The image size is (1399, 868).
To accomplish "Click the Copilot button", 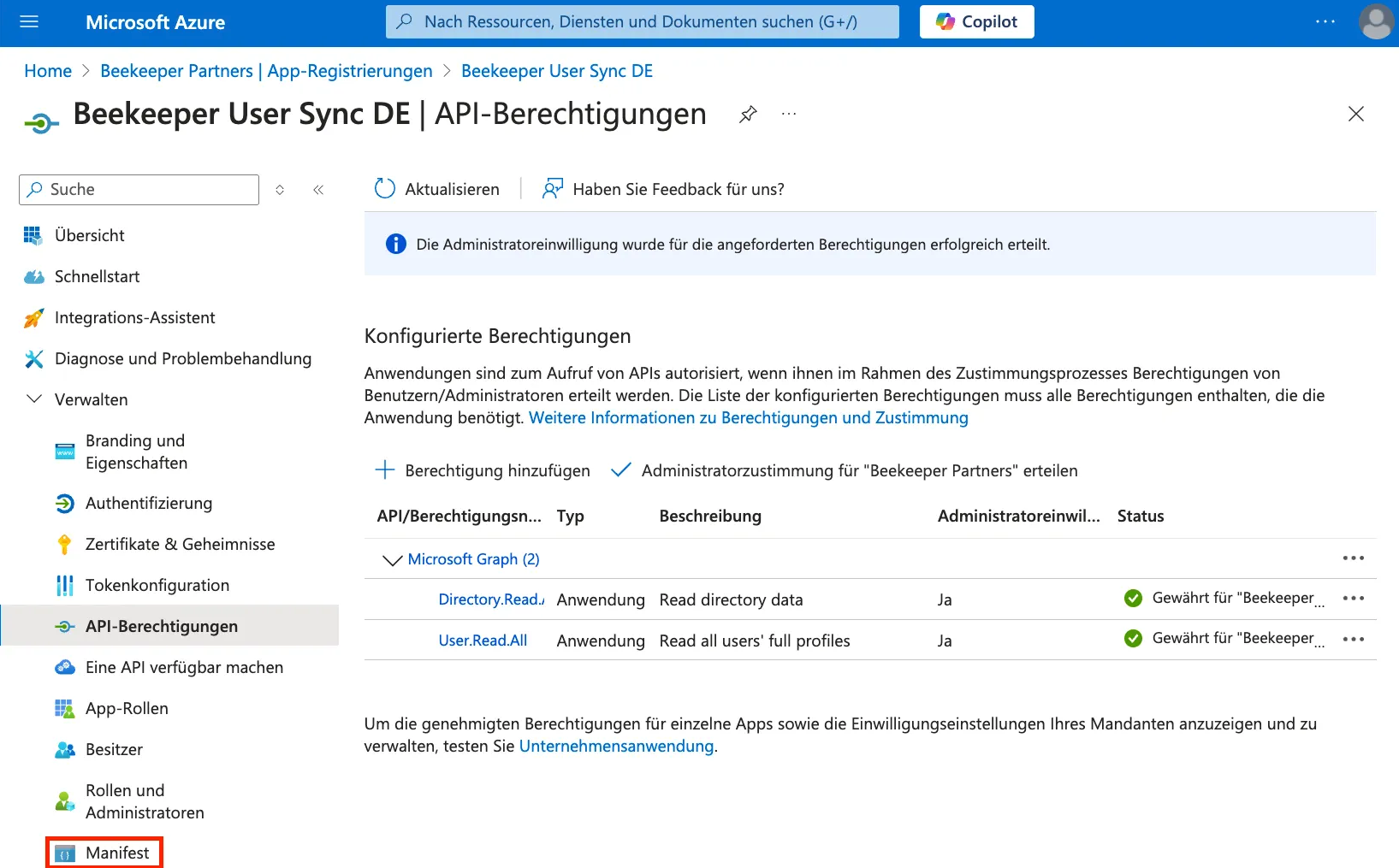I will (x=976, y=22).
